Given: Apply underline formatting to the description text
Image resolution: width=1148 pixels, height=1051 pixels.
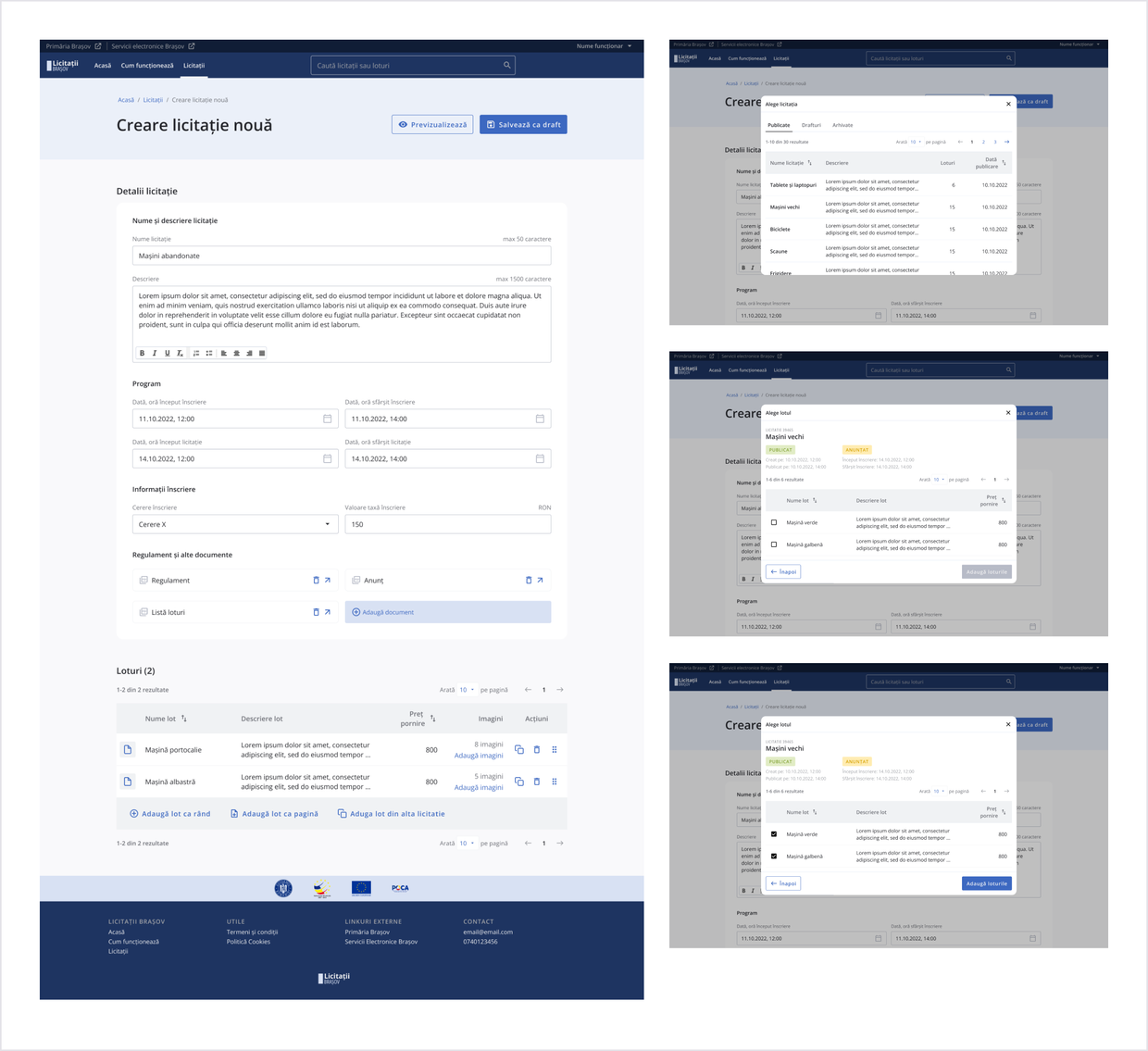Looking at the screenshot, I should coord(168,353).
